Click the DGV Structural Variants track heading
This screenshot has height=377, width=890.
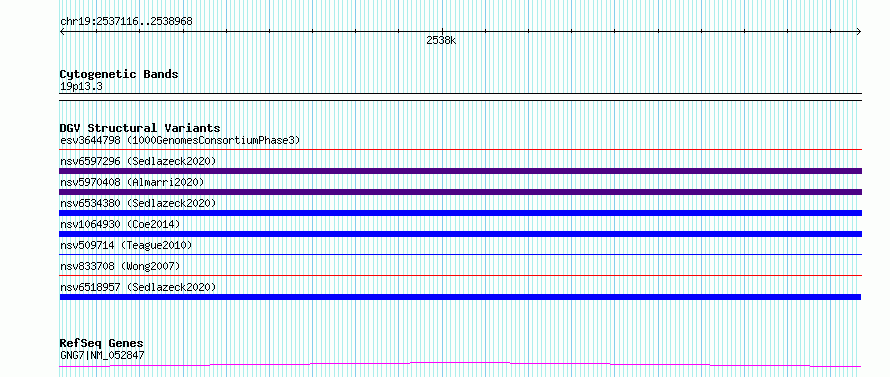click(140, 128)
